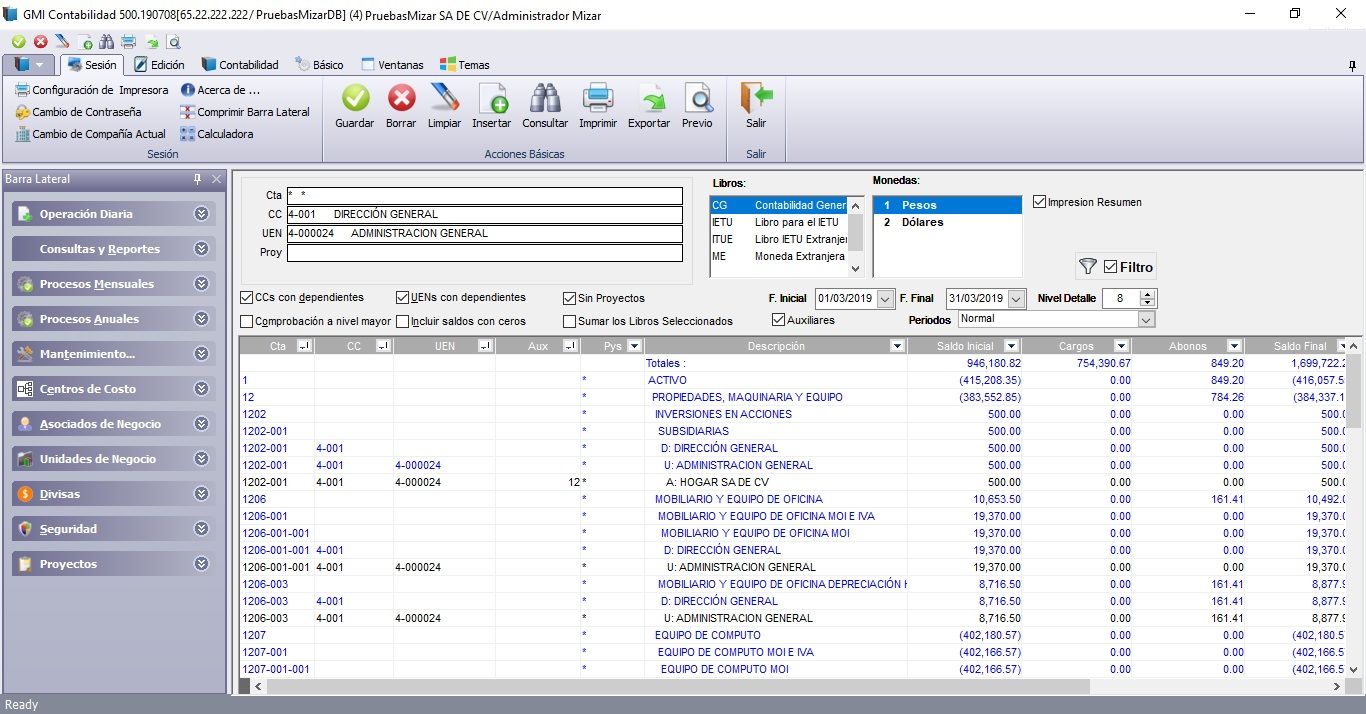This screenshot has height=714, width=1366.
Task: Click Comprimir Barra Lateral
Action: coord(245,112)
